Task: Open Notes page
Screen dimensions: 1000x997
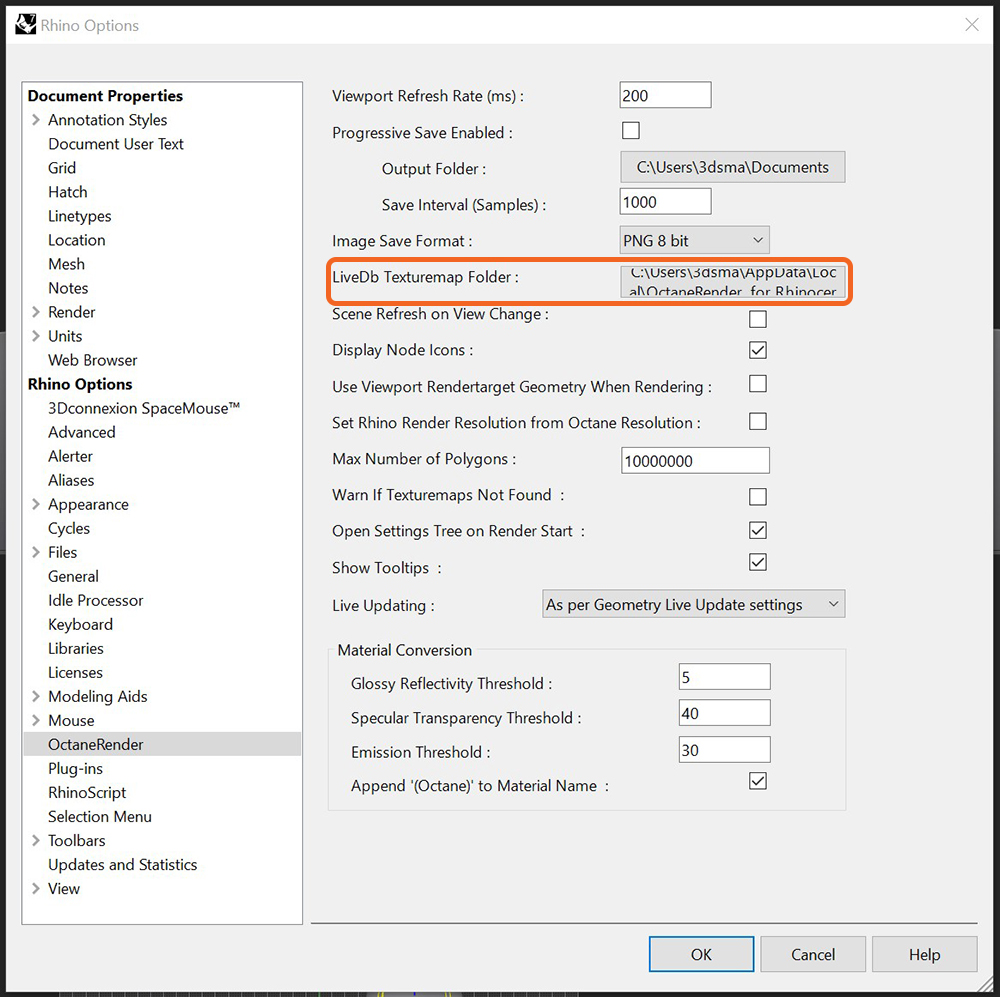Action: [68, 288]
